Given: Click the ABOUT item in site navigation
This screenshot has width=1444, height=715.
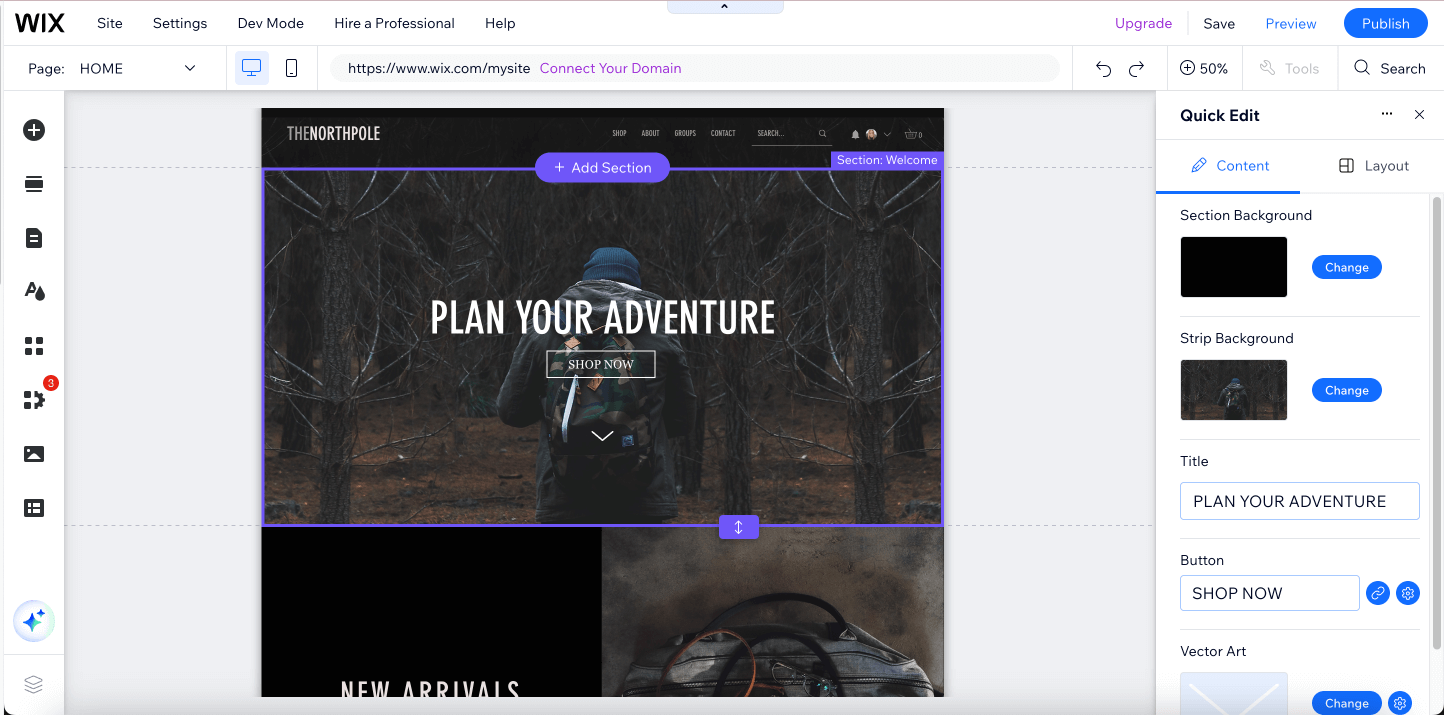Looking at the screenshot, I should (650, 133).
